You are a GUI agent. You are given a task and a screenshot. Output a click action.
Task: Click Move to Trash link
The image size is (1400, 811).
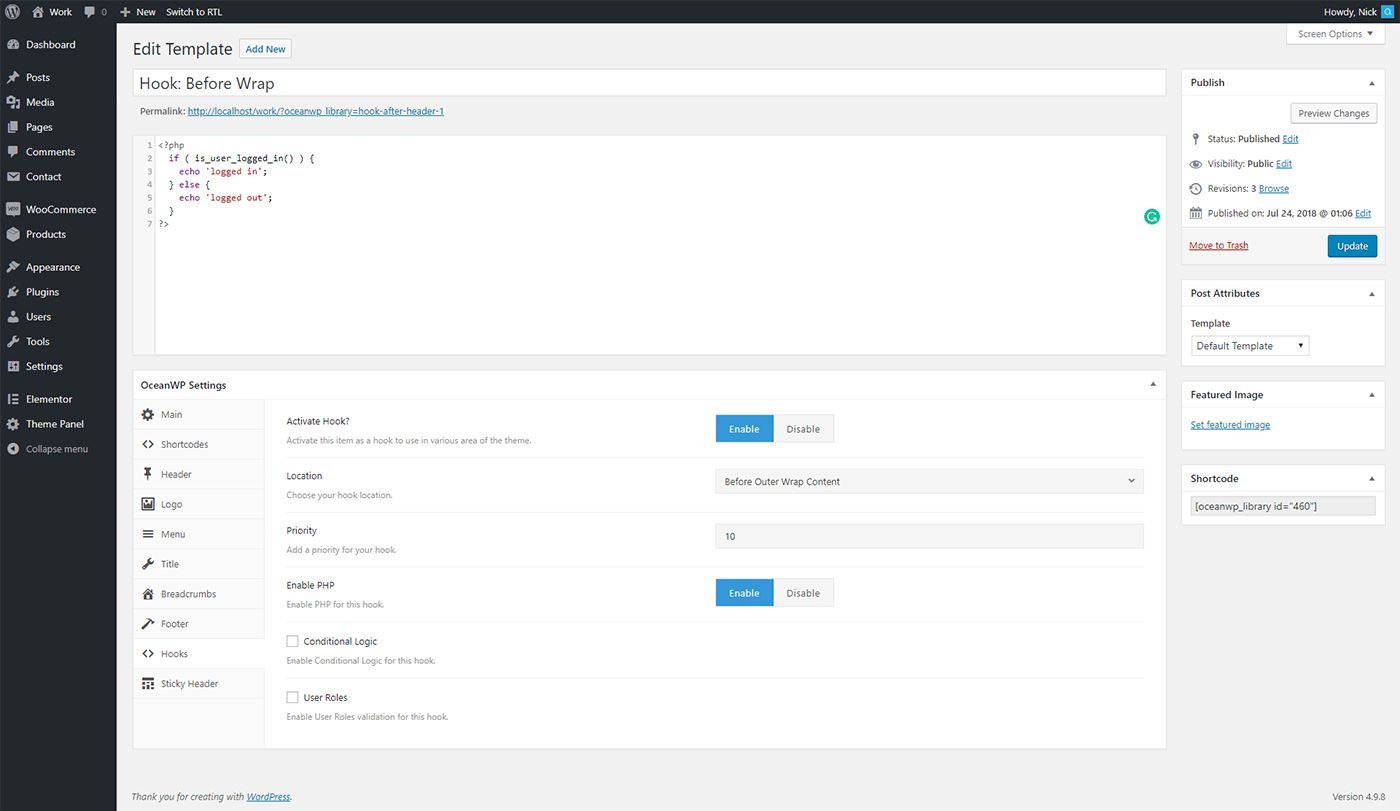[x=1218, y=246]
